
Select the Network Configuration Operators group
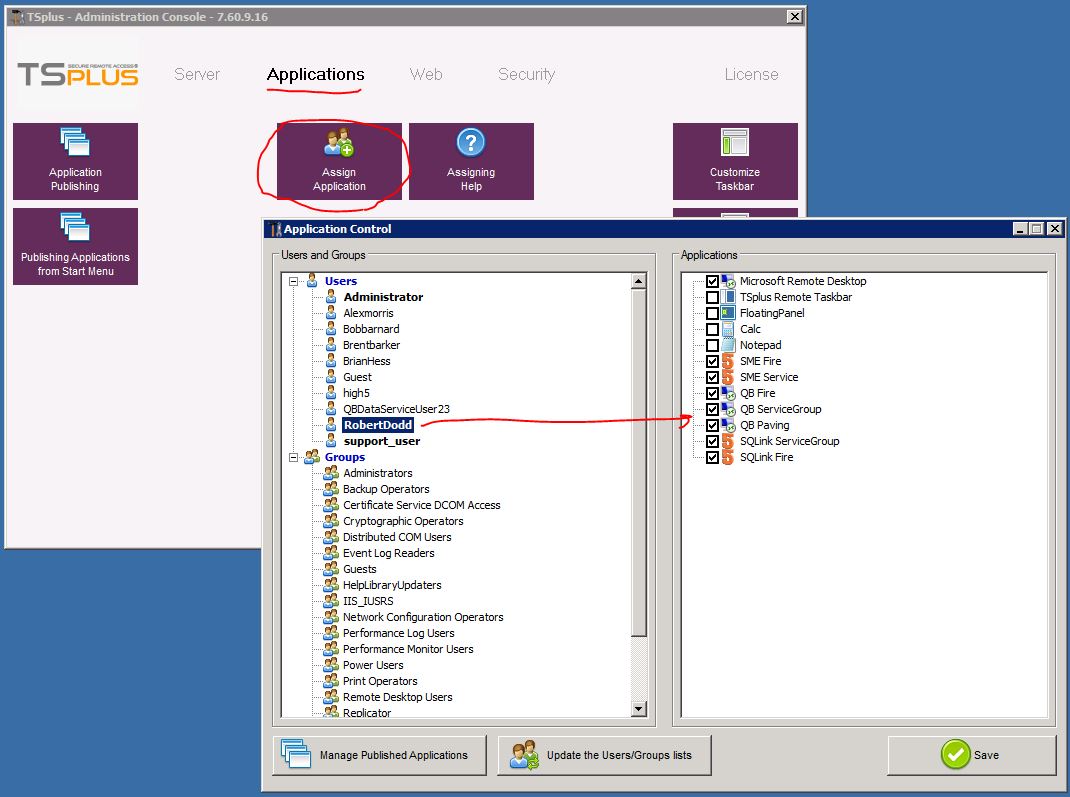pyautogui.click(x=423, y=617)
